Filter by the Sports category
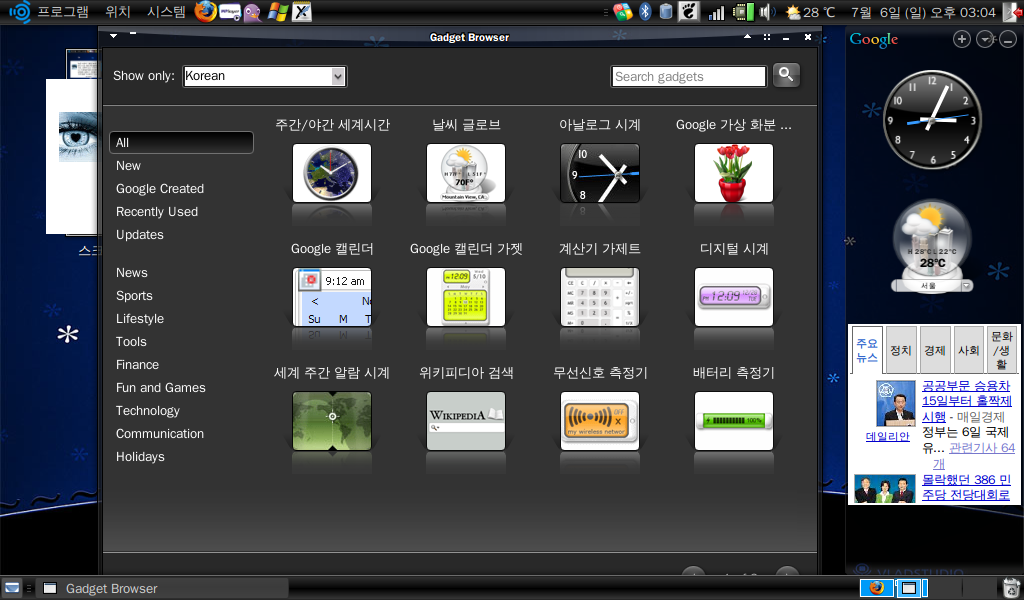 click(134, 296)
